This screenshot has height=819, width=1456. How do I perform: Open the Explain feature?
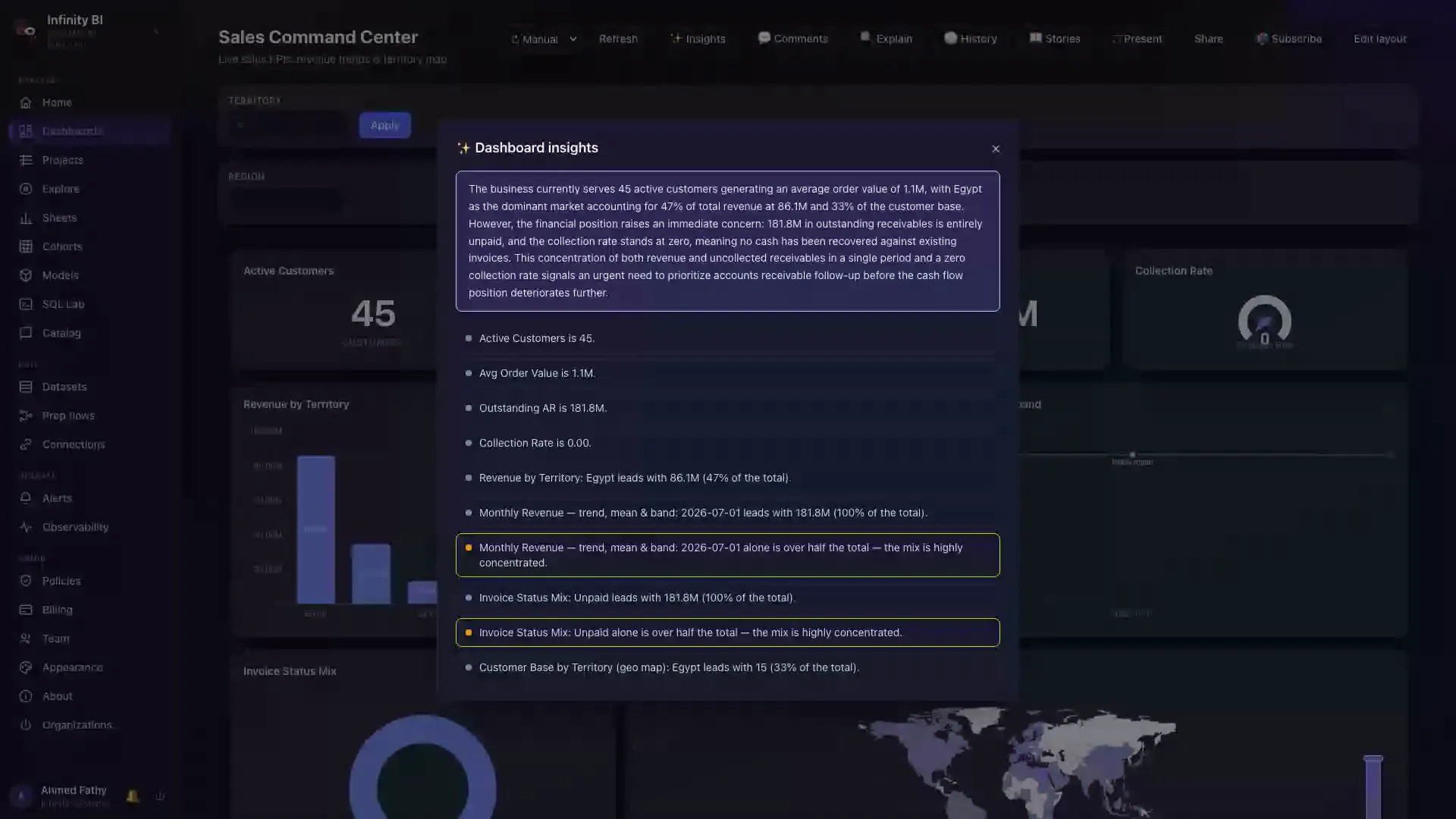pyautogui.click(x=886, y=39)
